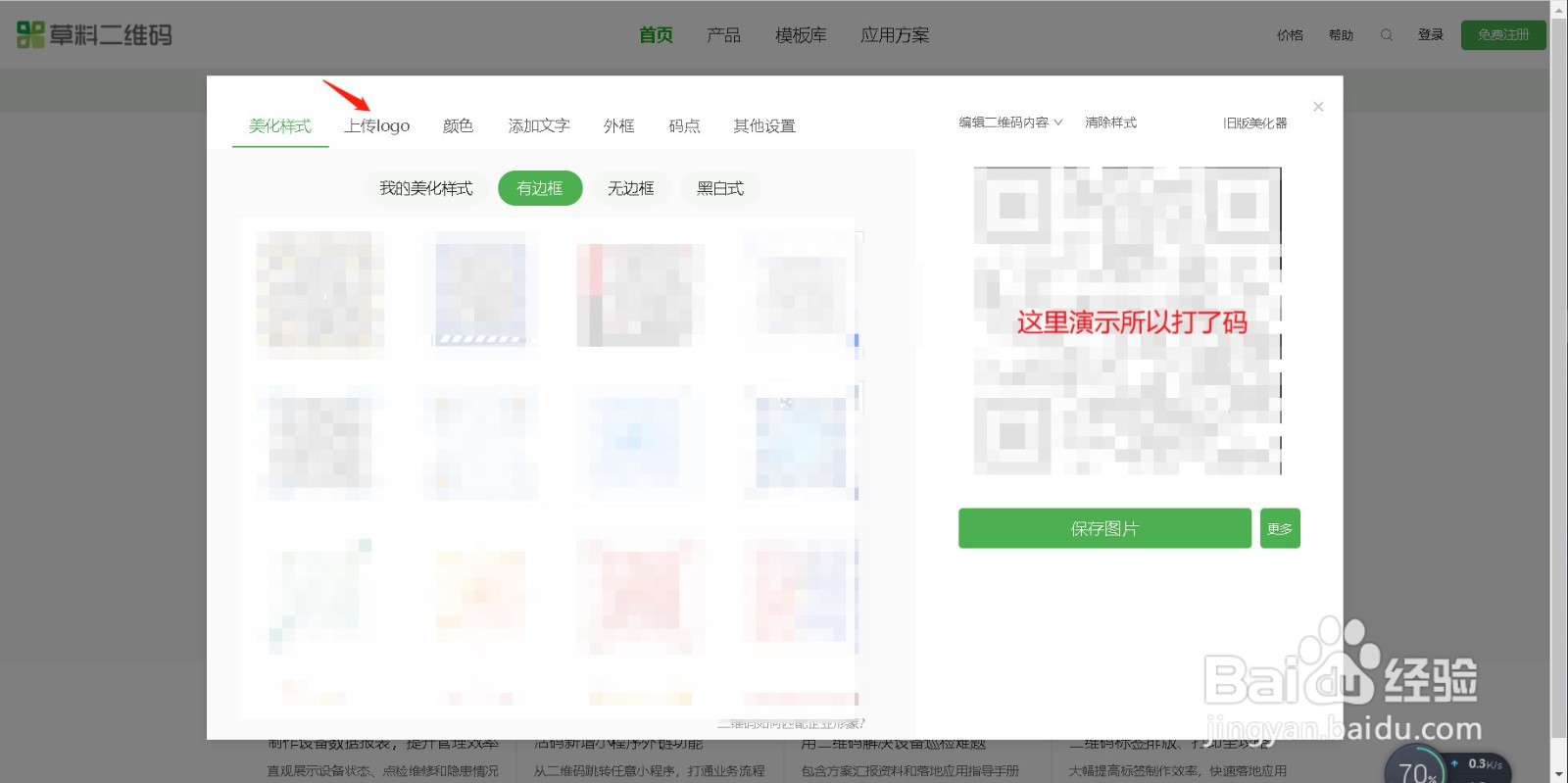The height and width of the screenshot is (783, 1568).
Task: Open the search magnifier icon
Action: (1387, 35)
